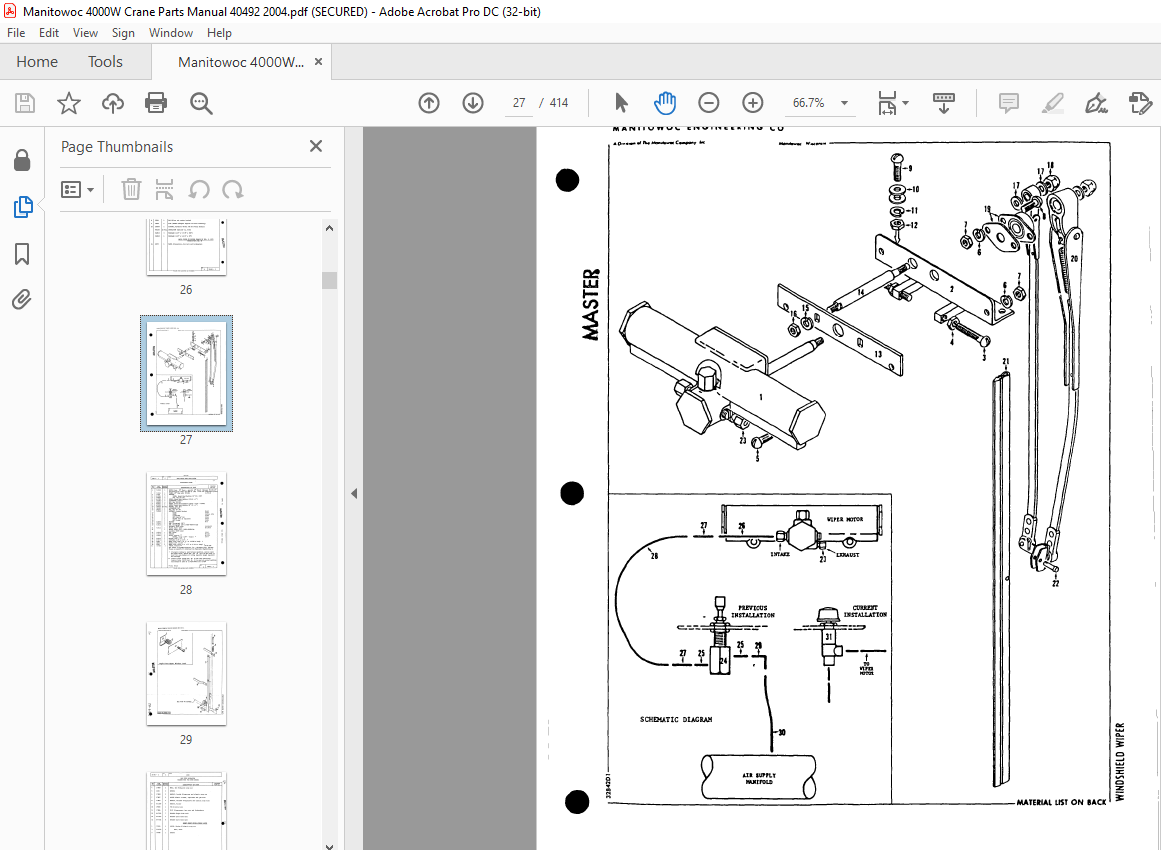The image size is (1161, 850).
Task: Open the File menu
Action: point(16,33)
